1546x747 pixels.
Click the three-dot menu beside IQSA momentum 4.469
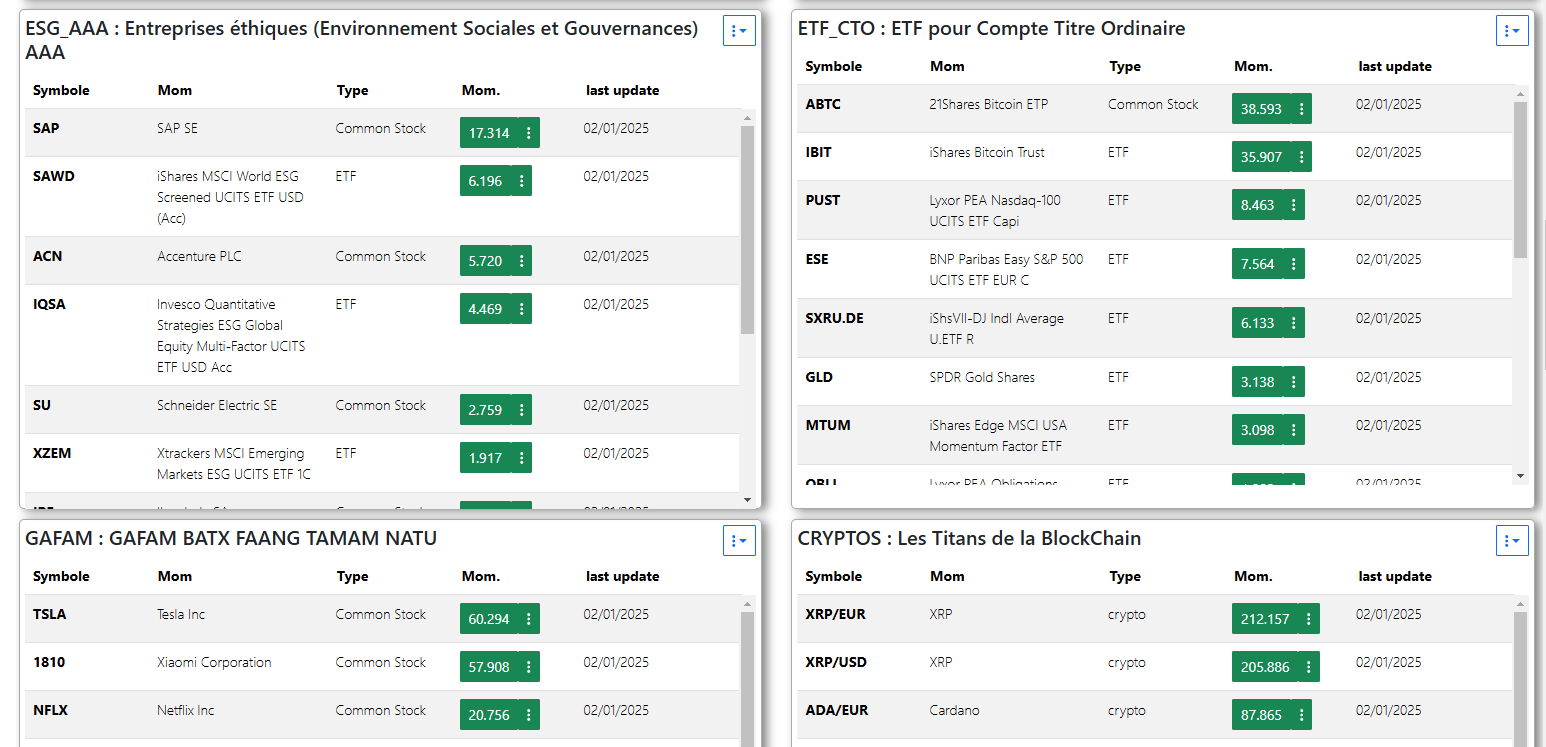coord(521,309)
